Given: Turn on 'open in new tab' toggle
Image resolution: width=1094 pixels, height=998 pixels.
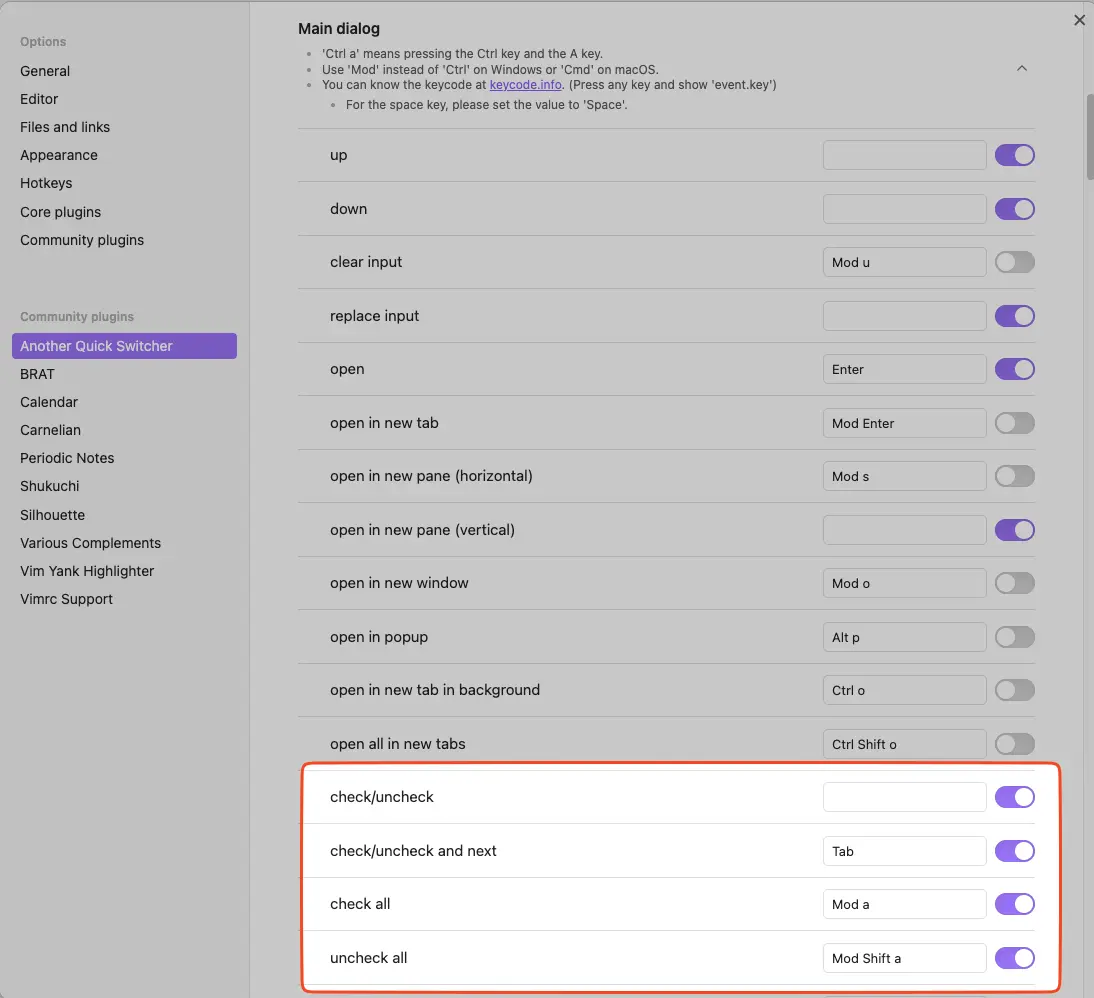Looking at the screenshot, I should (1014, 423).
